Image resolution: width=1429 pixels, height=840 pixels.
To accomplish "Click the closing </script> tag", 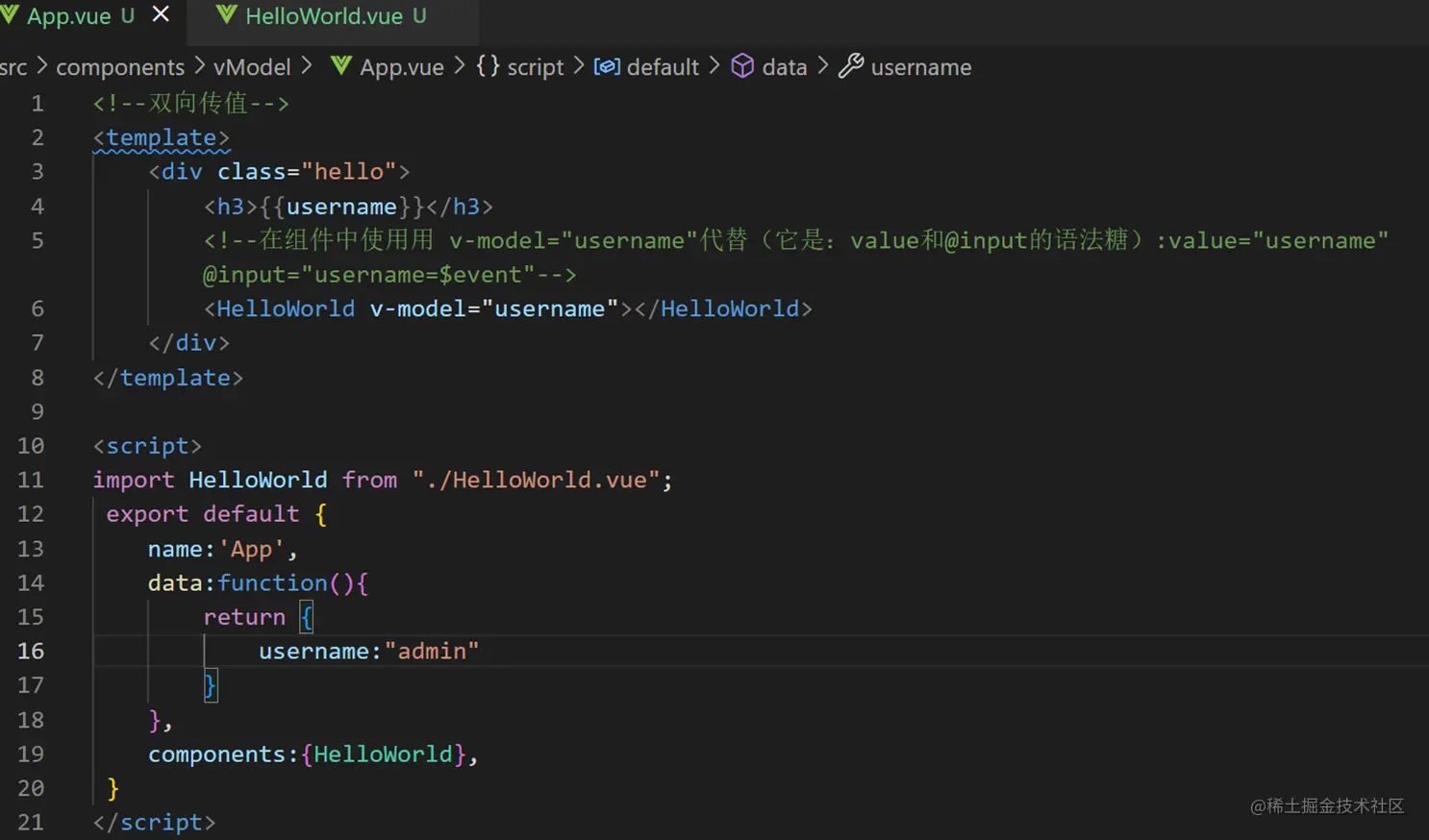I will coord(154,823).
